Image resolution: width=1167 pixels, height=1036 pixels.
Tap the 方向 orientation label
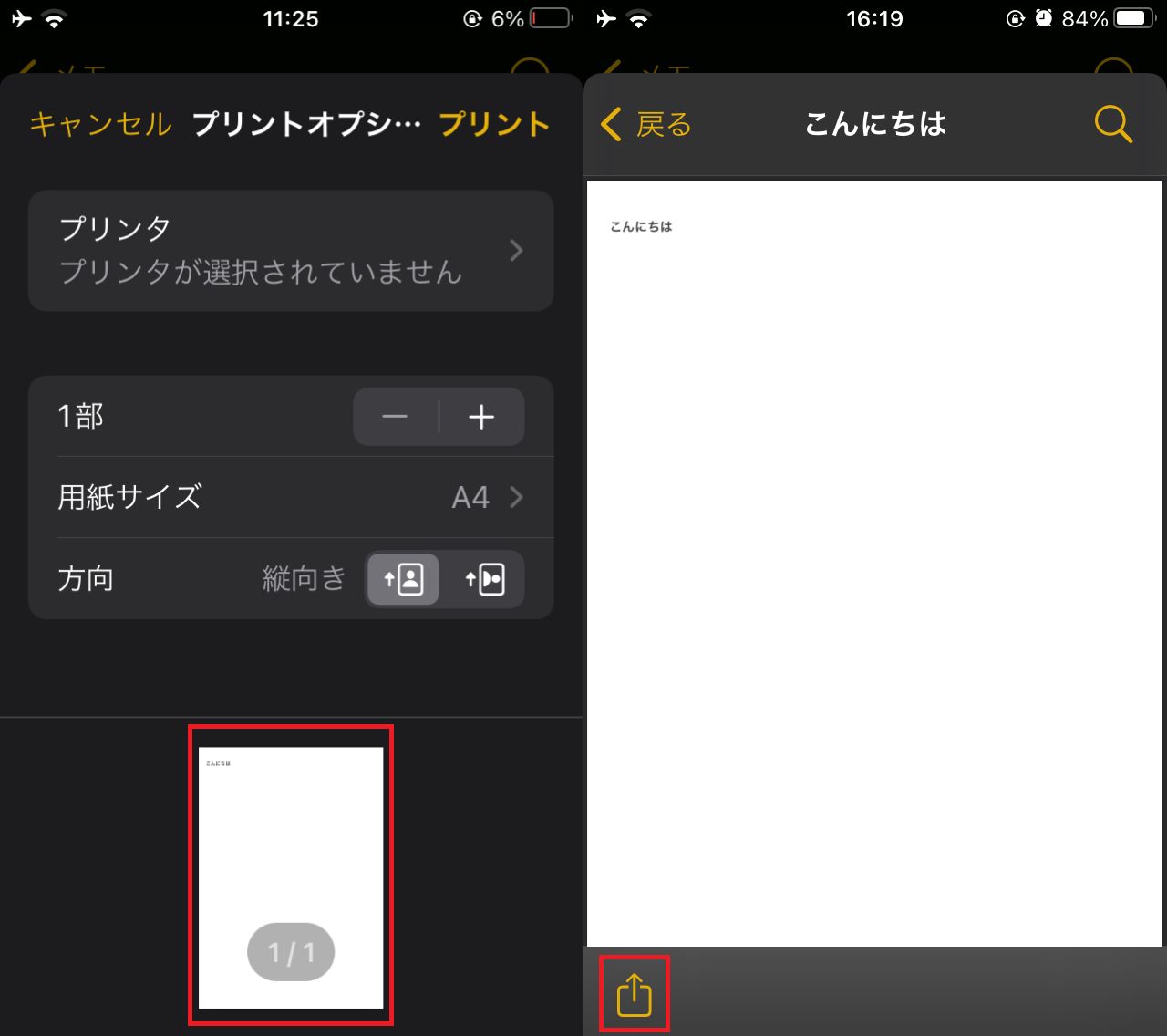(86, 579)
